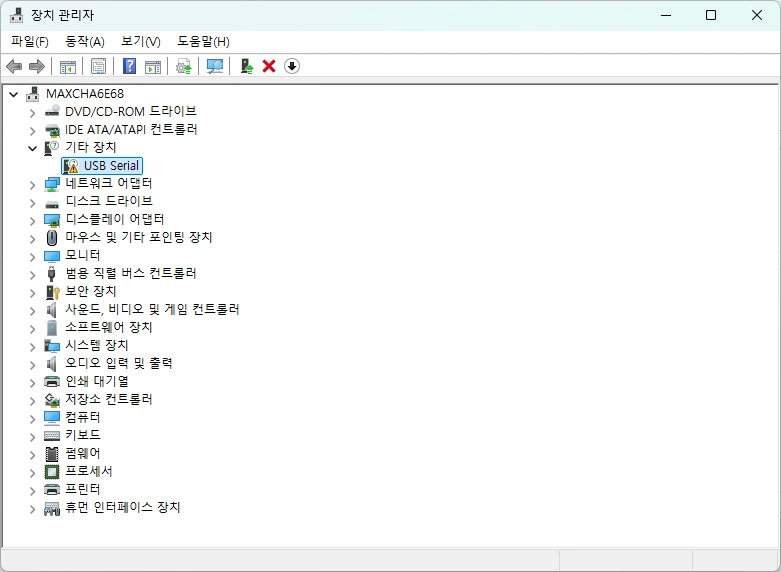Viewport: 781px width, 572px height.
Task: Click the red X uninstall device icon
Action: 269,66
